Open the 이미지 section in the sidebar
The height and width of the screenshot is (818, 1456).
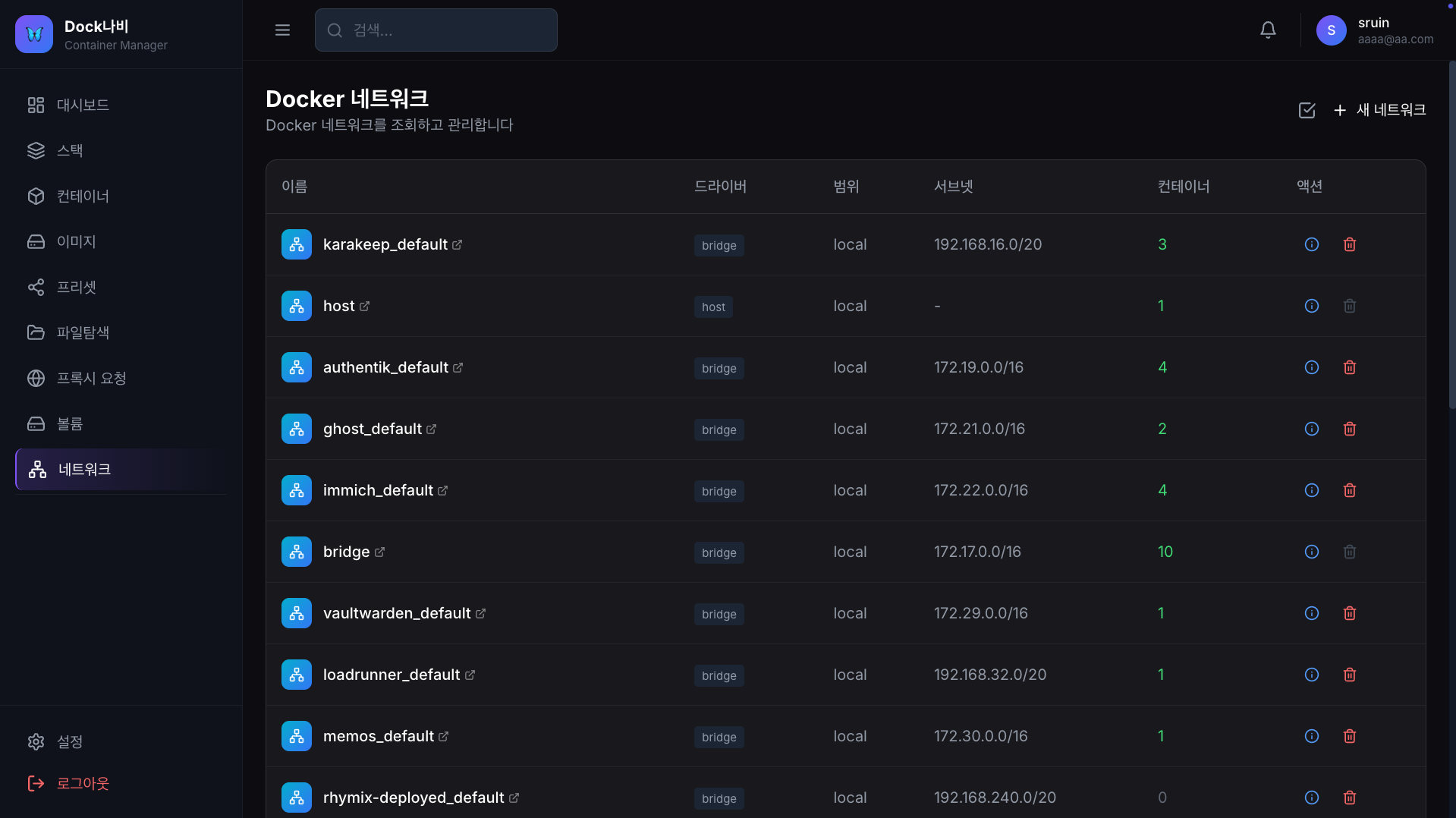[76, 241]
